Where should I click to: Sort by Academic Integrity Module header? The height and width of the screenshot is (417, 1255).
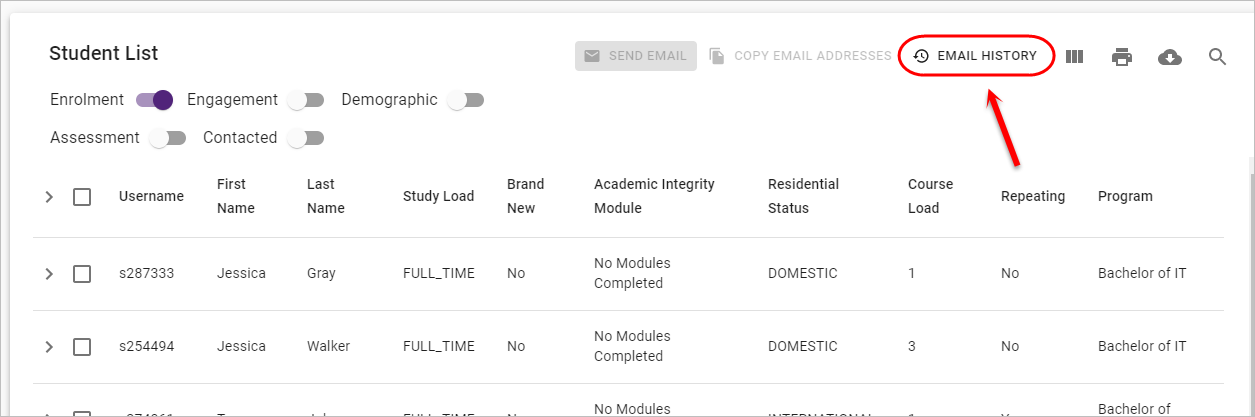(654, 196)
